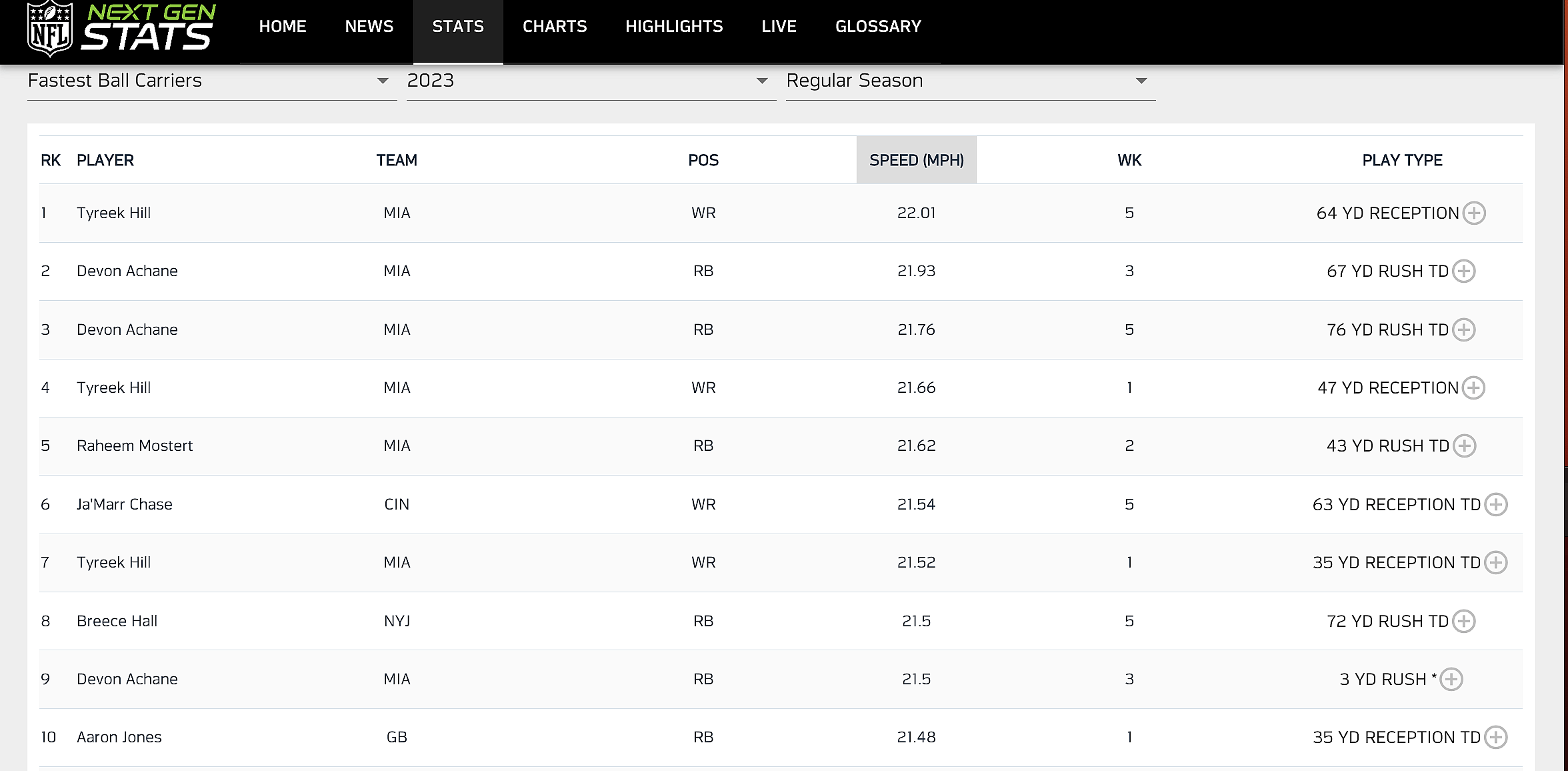Open the Regular Season dropdown
1568x771 pixels.
[970, 81]
